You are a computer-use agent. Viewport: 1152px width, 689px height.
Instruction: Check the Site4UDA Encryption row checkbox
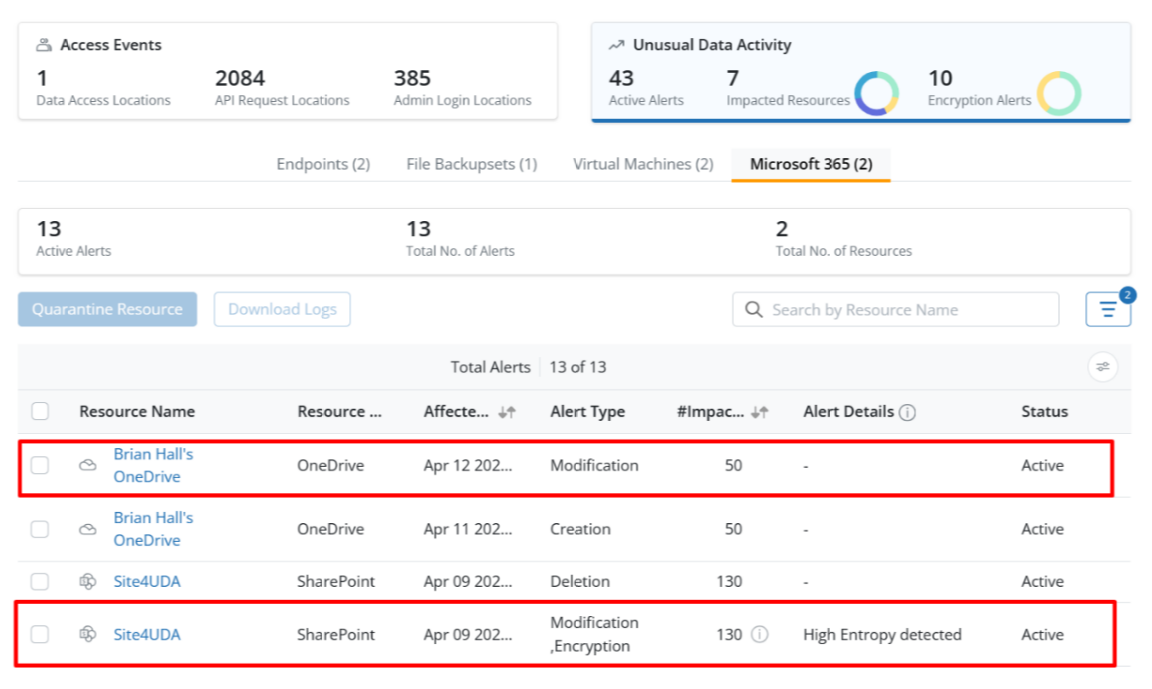(x=40, y=634)
